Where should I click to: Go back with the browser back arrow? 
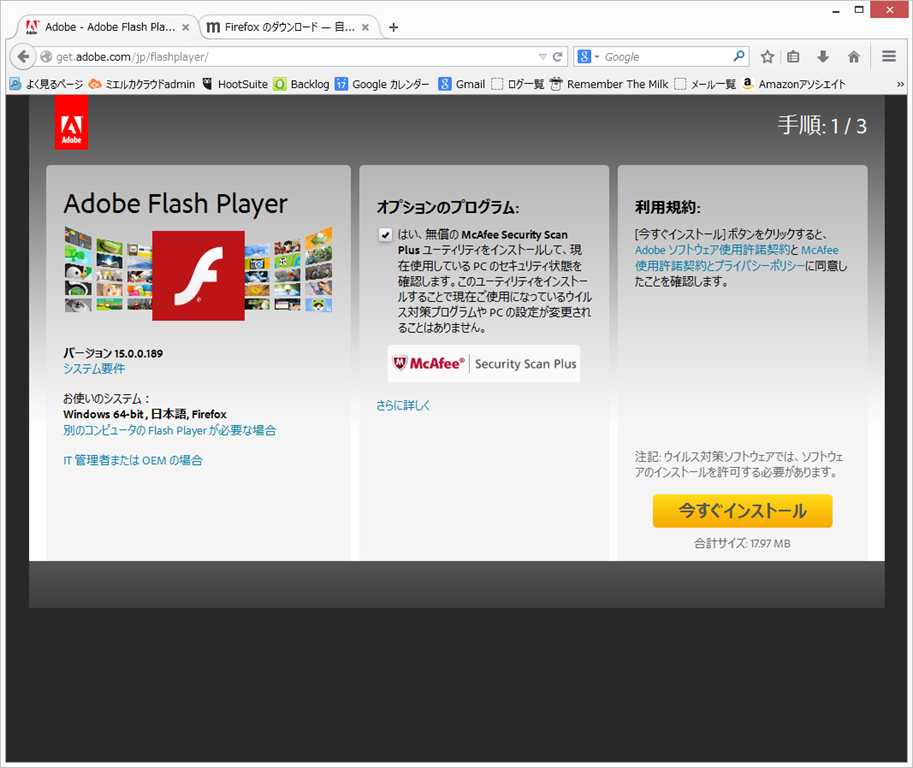(x=23, y=56)
